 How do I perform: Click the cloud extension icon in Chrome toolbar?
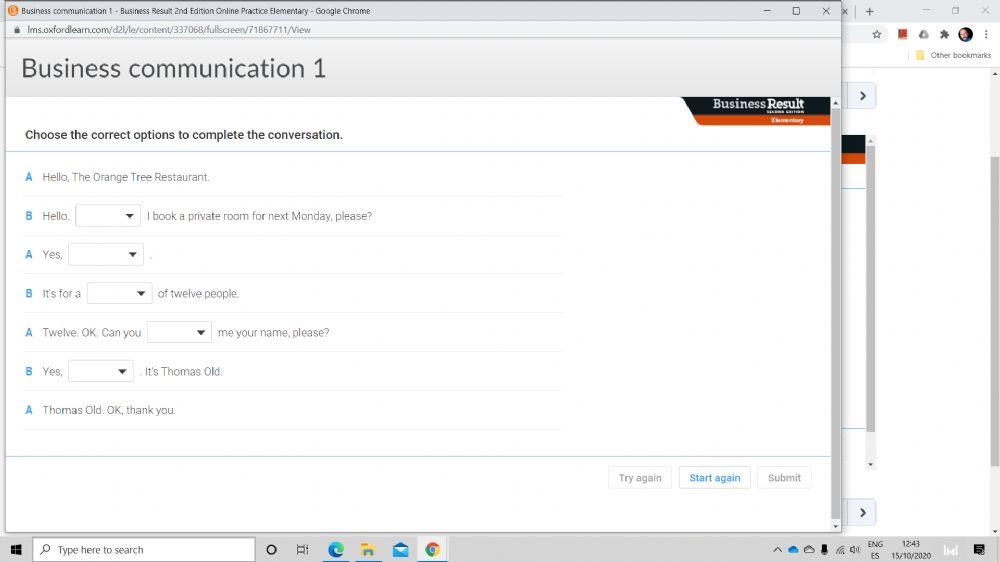(x=923, y=34)
